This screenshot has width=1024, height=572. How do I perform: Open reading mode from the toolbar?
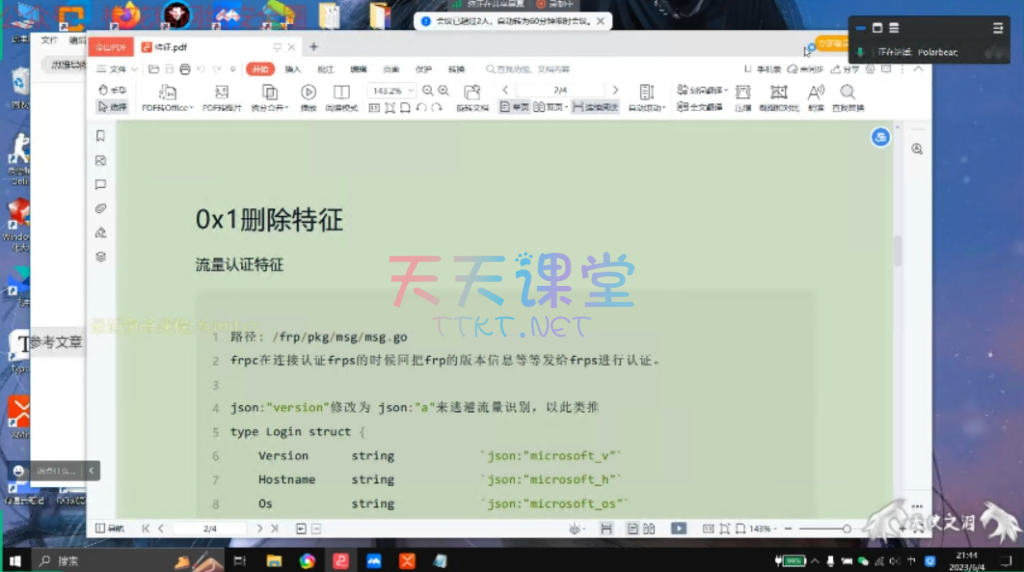341,92
